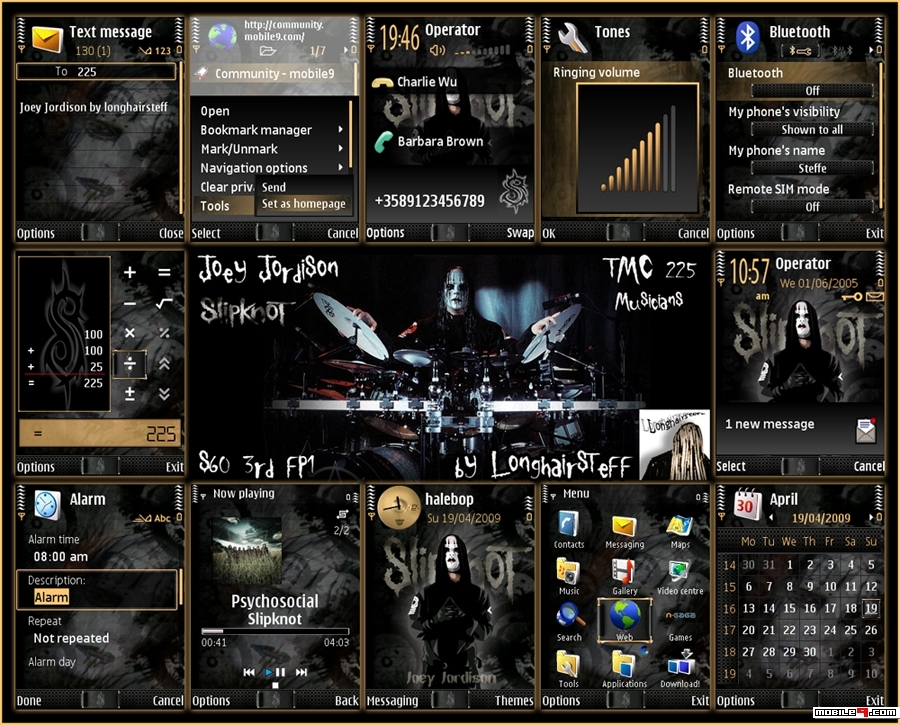Click the plus/minus sign operator in calculator

click(x=130, y=394)
